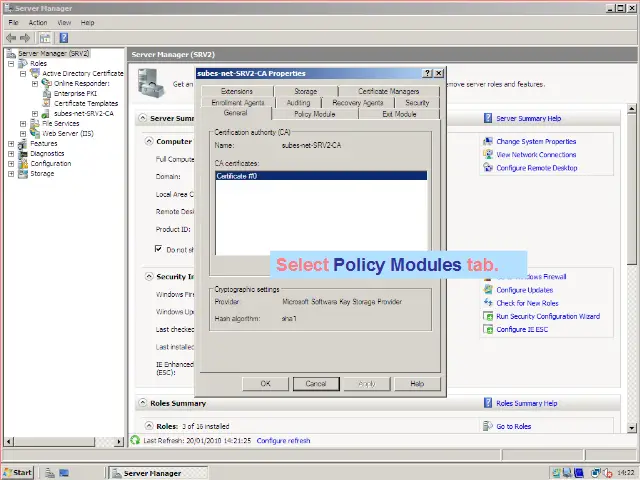Open the Extensions tab
Viewport: 640px width, 480px height.
point(237,91)
